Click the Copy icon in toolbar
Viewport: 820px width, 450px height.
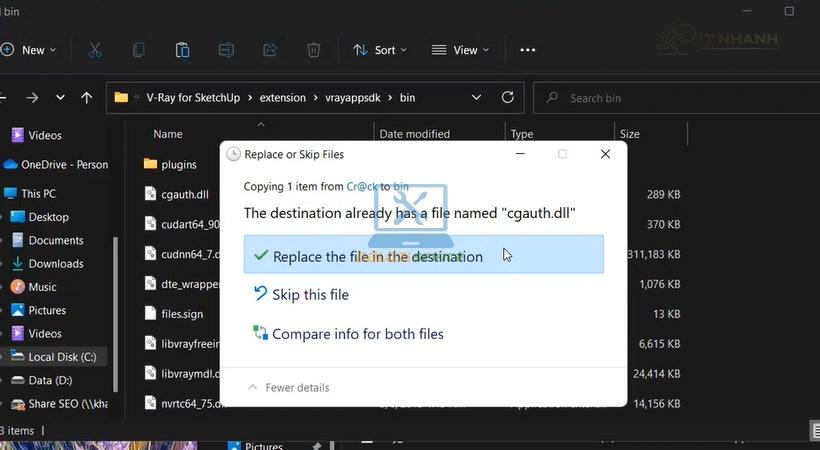pos(139,50)
